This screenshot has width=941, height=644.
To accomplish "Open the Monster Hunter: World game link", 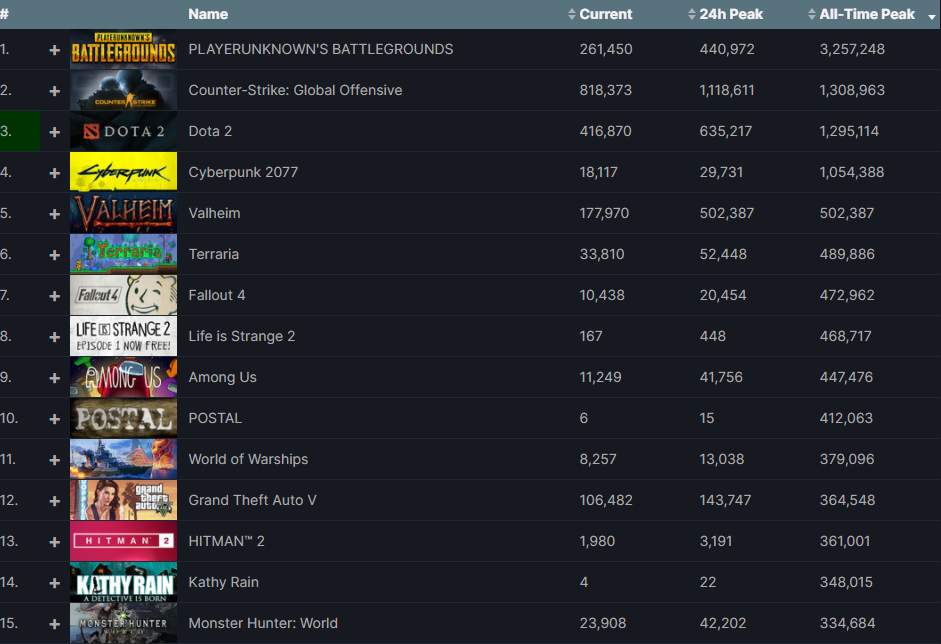I will (263, 623).
